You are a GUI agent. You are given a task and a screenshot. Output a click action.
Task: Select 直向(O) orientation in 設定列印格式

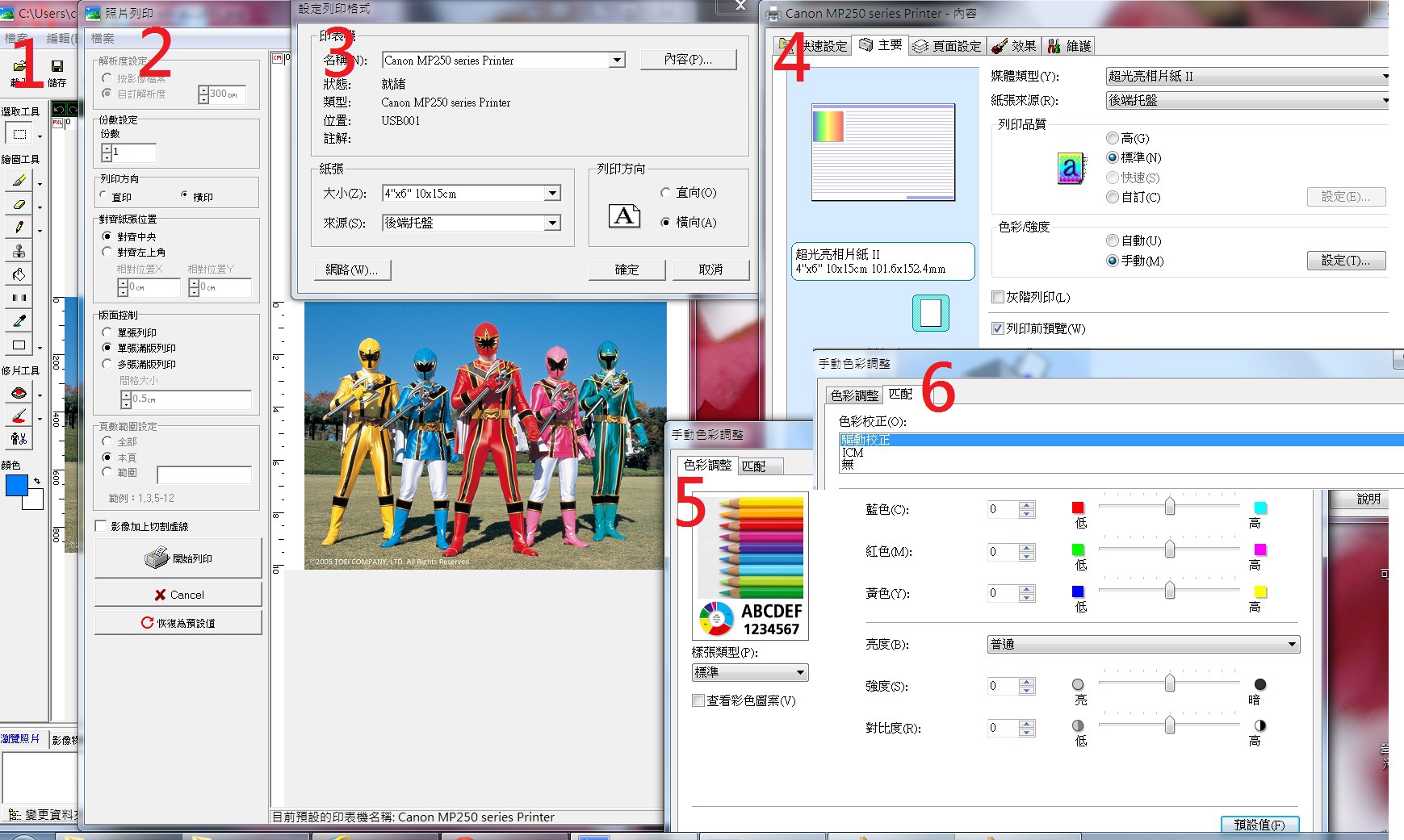point(665,192)
